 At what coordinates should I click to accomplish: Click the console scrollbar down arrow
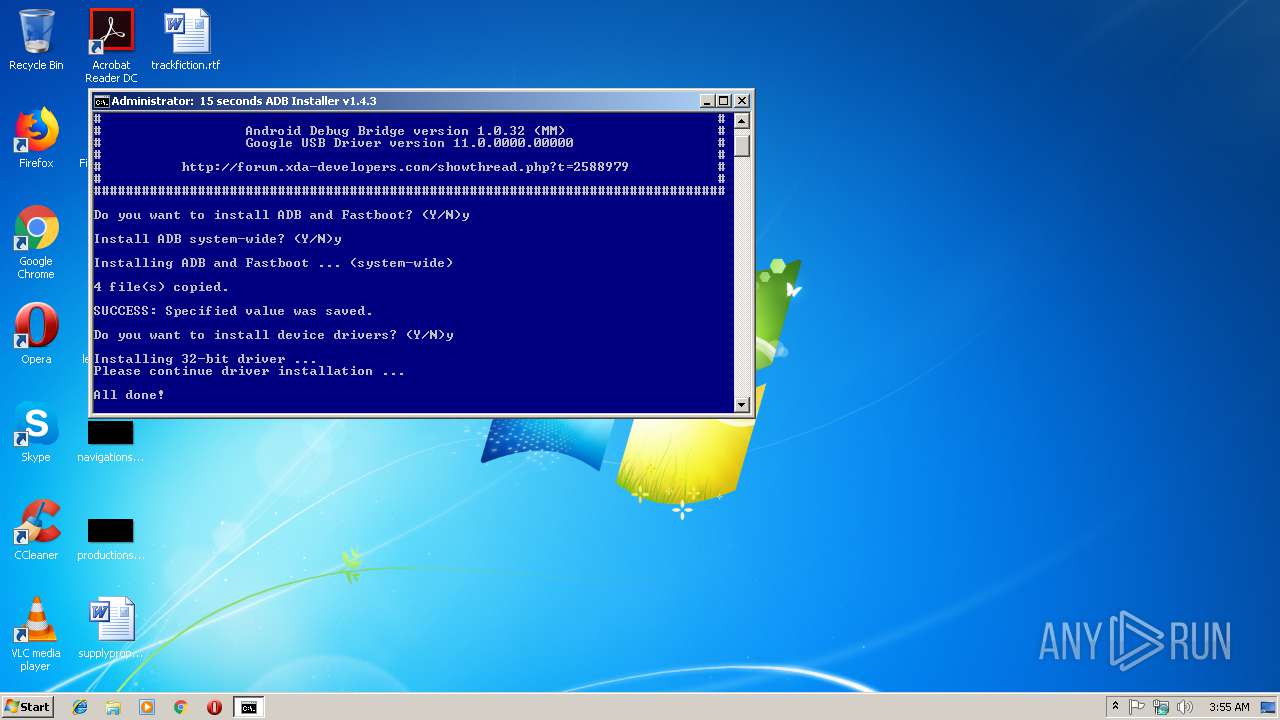coord(742,404)
